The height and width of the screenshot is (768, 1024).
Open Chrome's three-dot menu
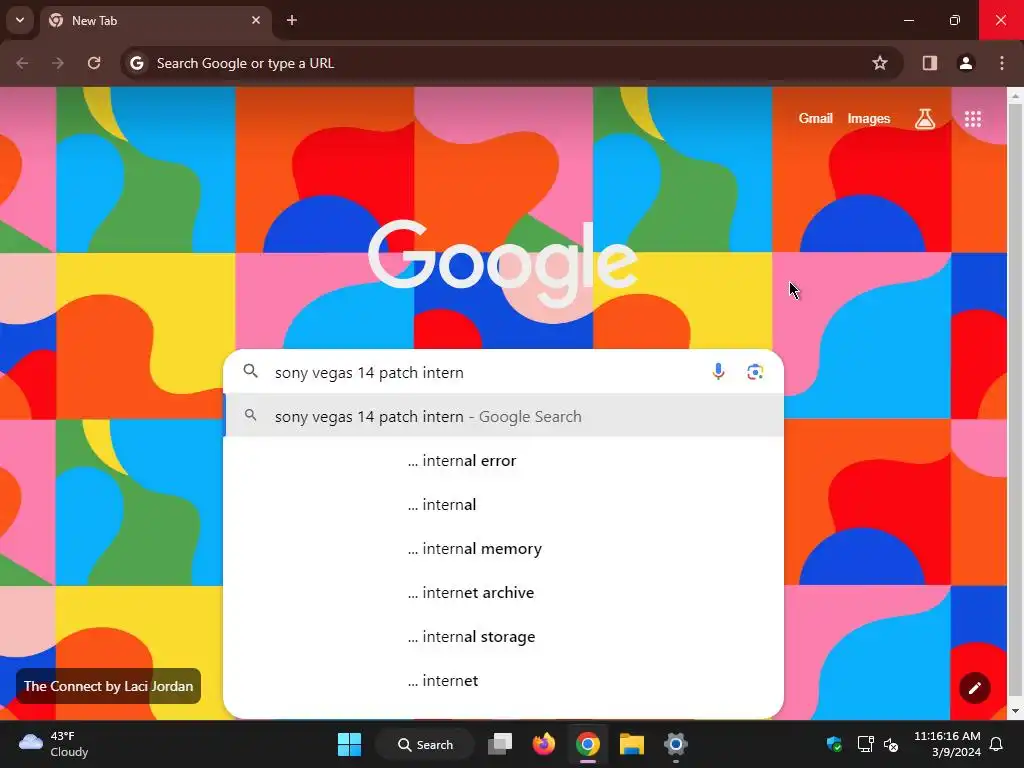[1002, 63]
